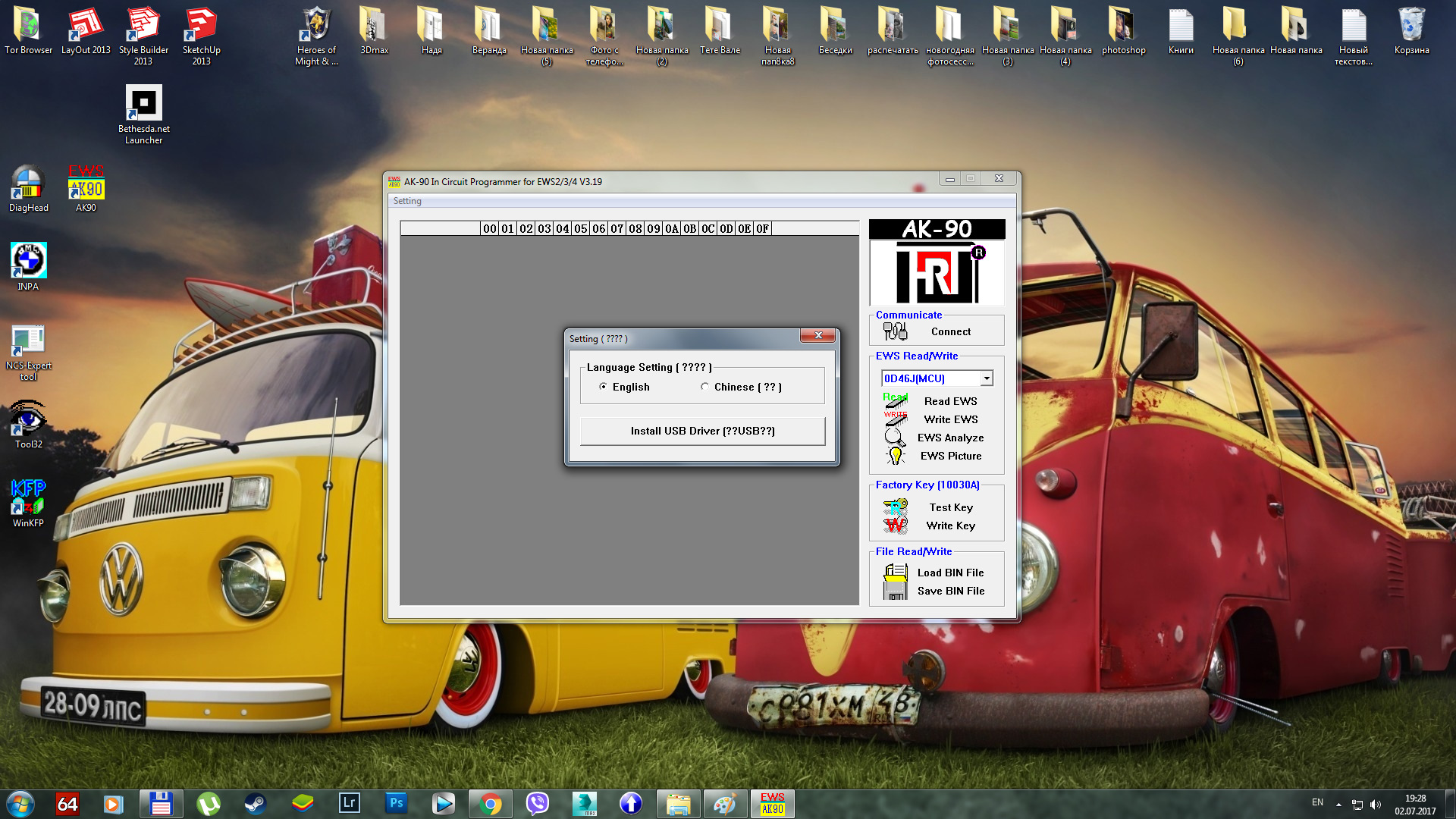The image size is (1456, 819).
Task: Close the Setting dialog
Action: (818, 335)
